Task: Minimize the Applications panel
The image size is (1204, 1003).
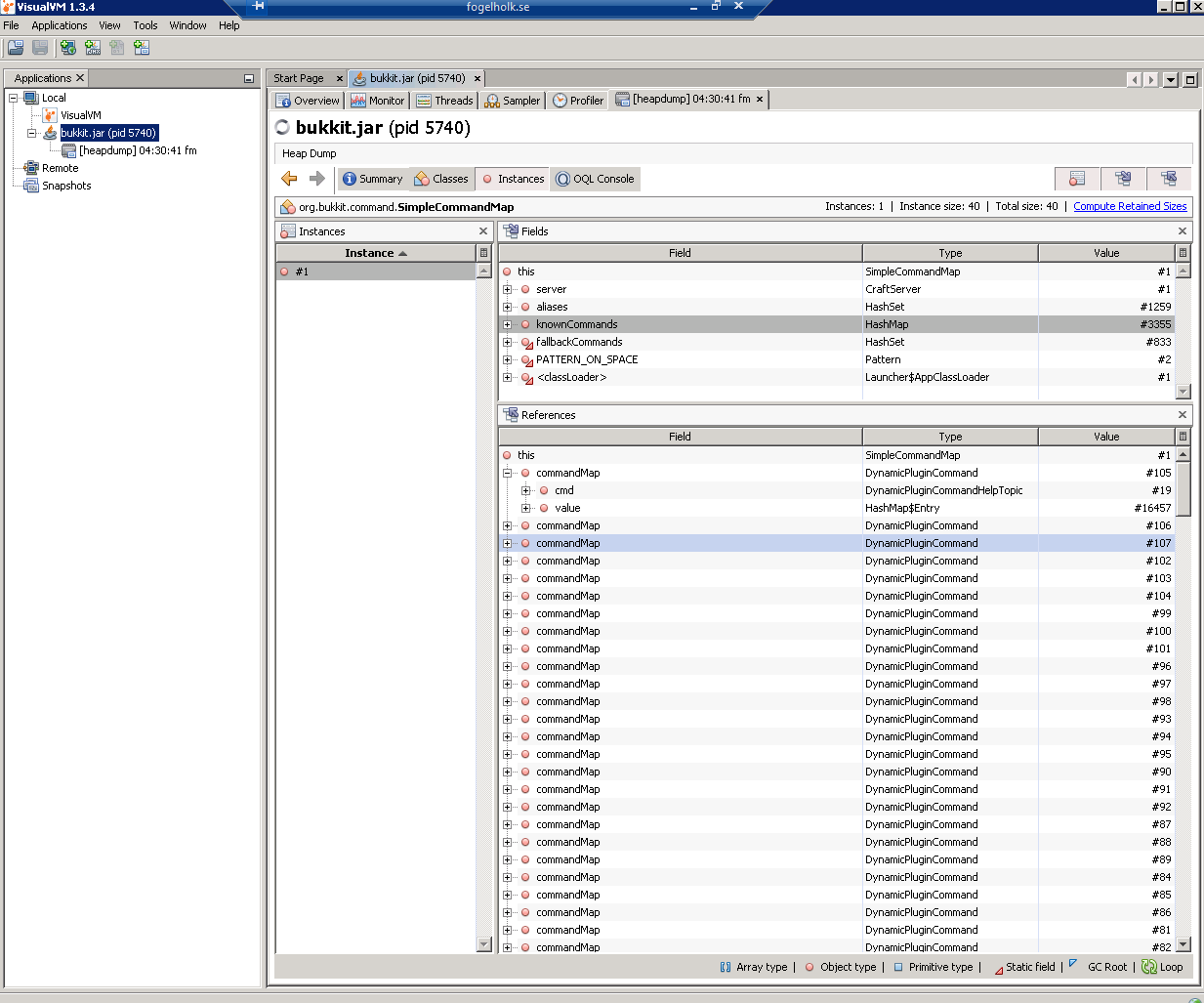Action: click(249, 78)
